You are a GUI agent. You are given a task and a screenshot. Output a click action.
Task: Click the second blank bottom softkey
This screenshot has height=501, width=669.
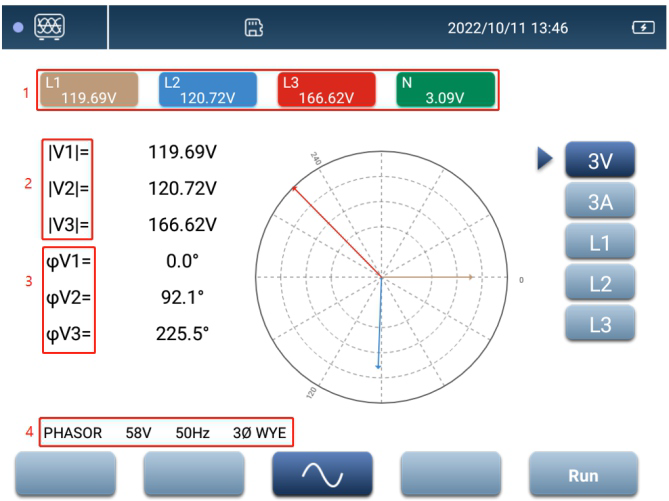(193, 475)
